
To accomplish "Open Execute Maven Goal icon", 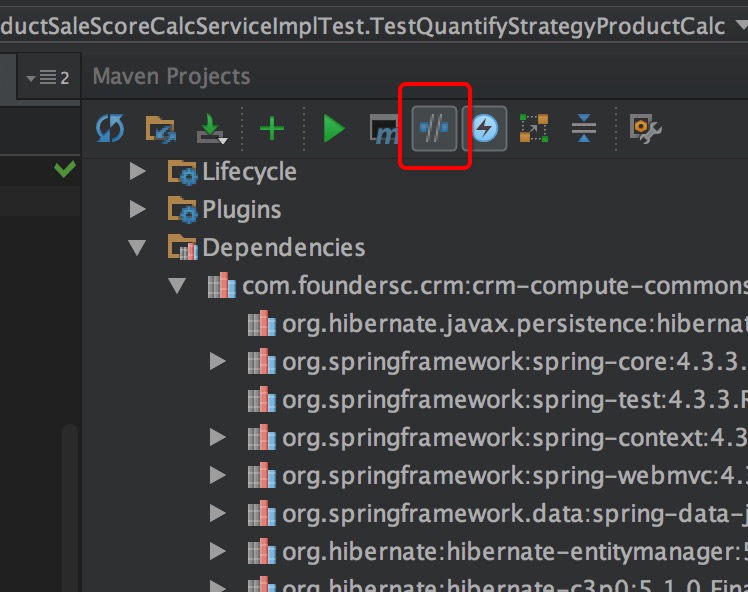I will coord(384,129).
